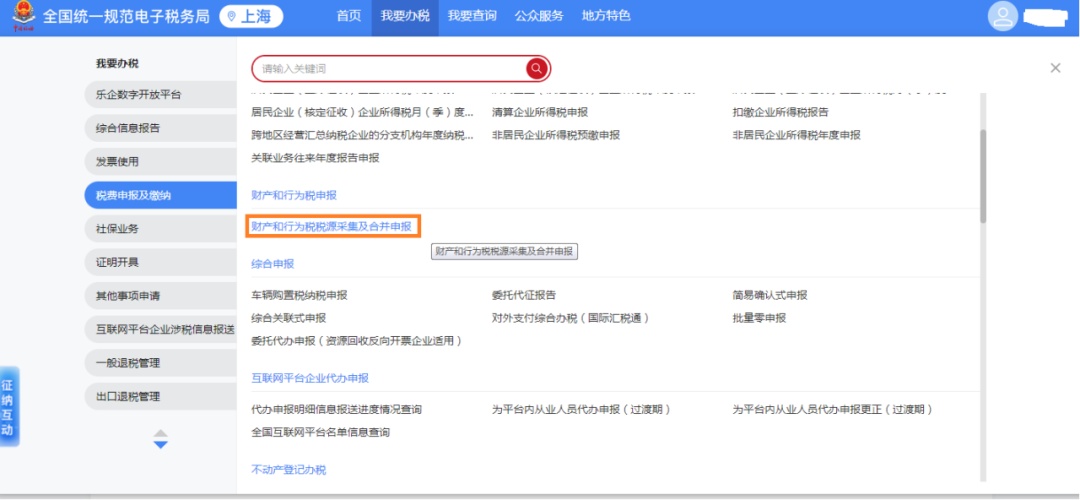Click the user avatar icon
The image size is (1080, 500).
(1002, 17)
